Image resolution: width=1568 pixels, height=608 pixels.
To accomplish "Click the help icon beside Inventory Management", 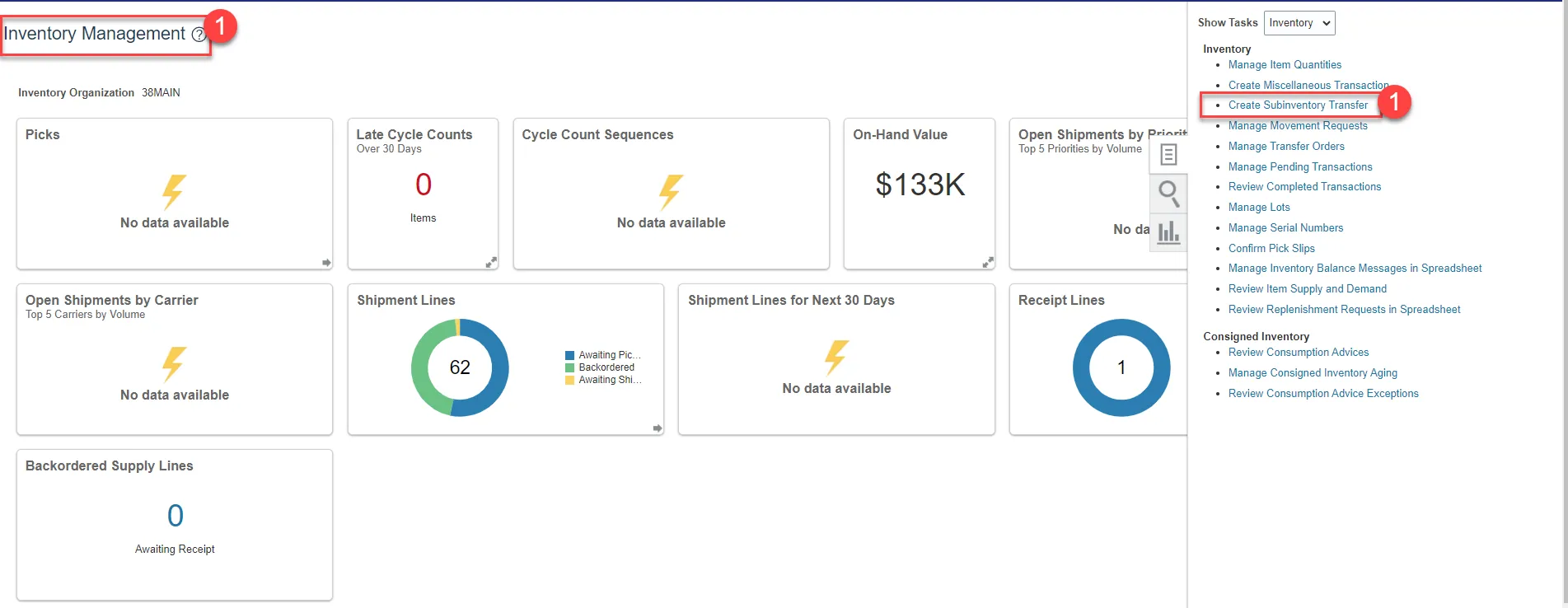I will click(x=199, y=35).
